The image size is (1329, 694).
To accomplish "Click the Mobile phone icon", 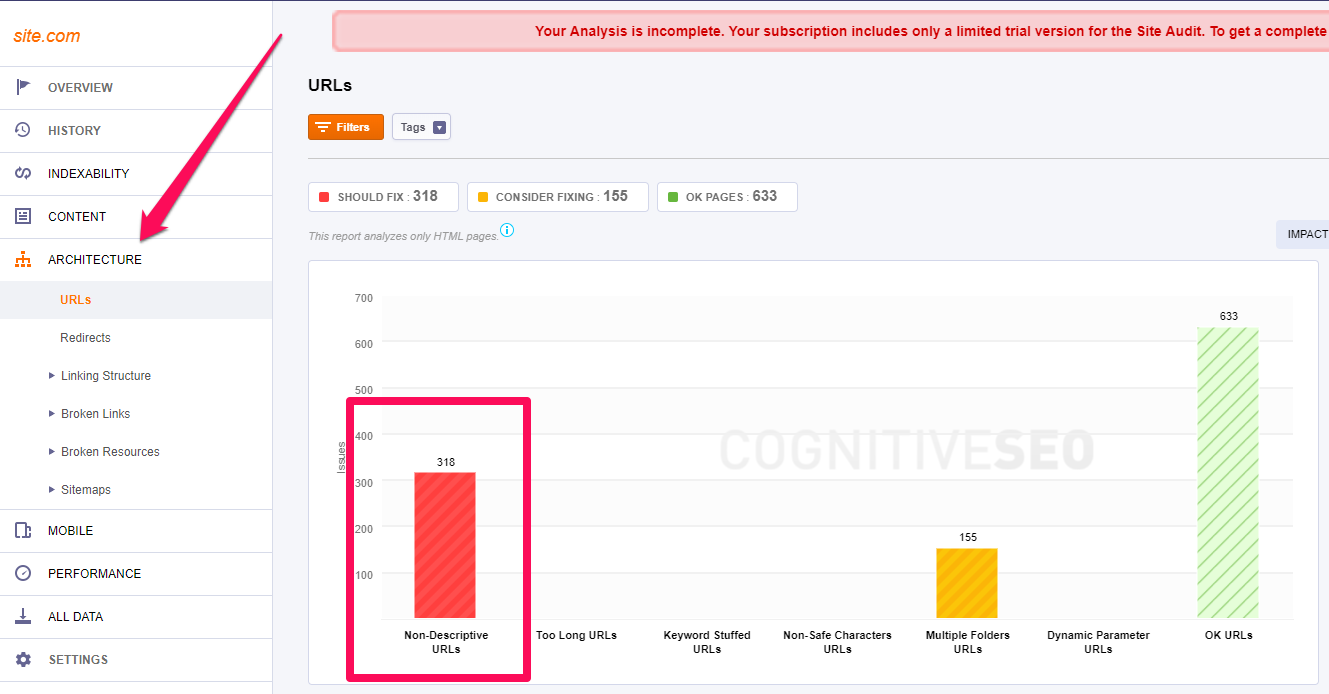I will (23, 530).
